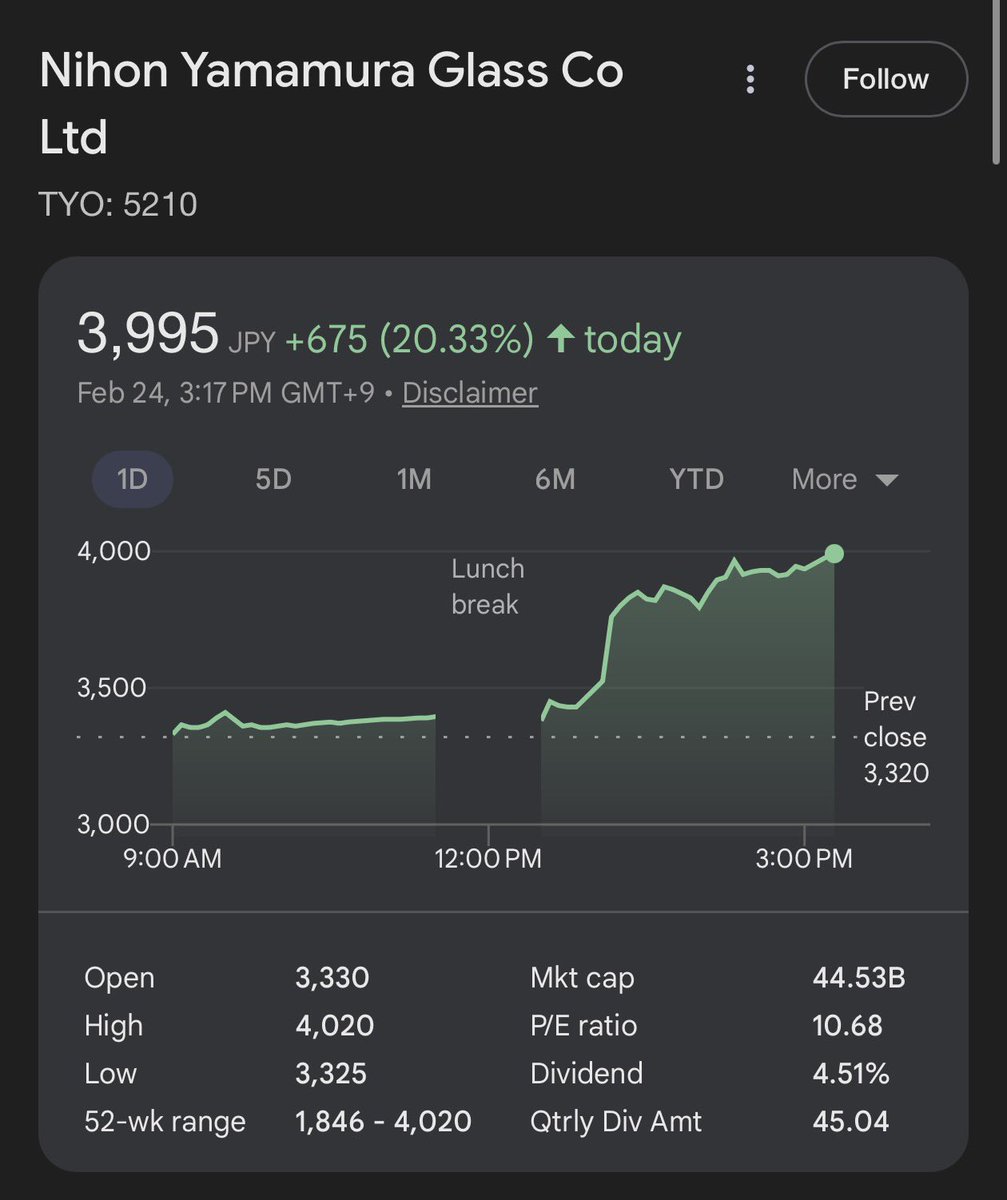Click the 3,500 y-axis label
This screenshot has height=1200, width=1007.
click(114, 688)
